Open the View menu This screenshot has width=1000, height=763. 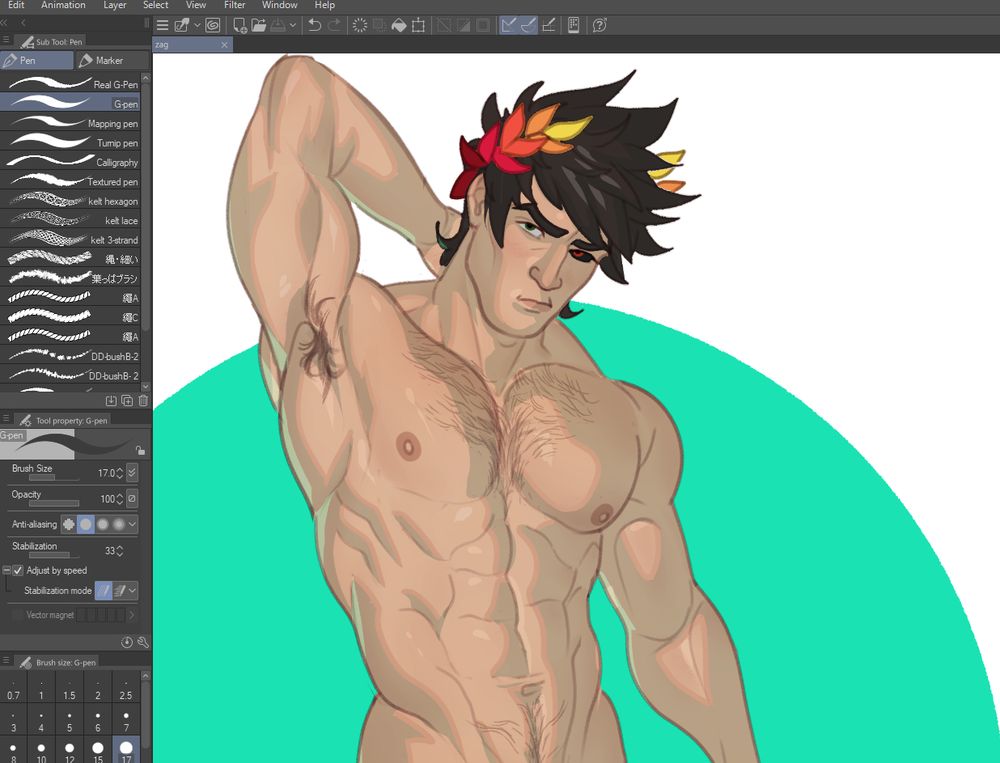coord(196,5)
